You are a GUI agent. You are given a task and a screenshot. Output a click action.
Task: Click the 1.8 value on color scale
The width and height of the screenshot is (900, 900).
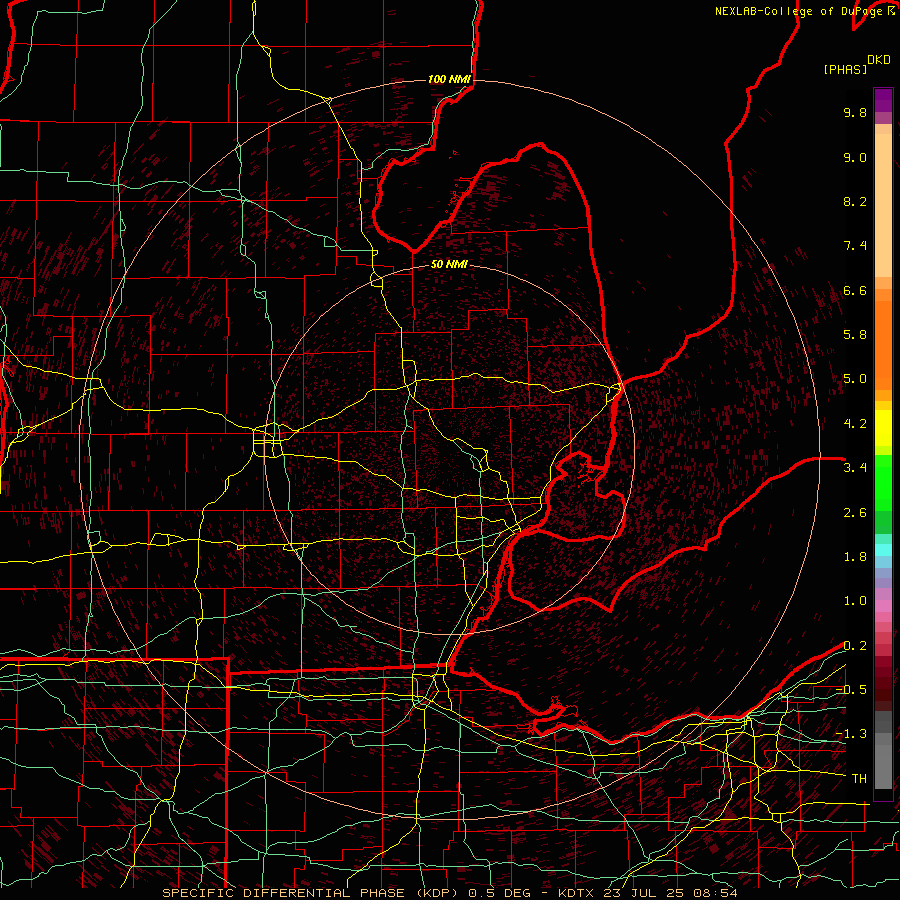855,557
